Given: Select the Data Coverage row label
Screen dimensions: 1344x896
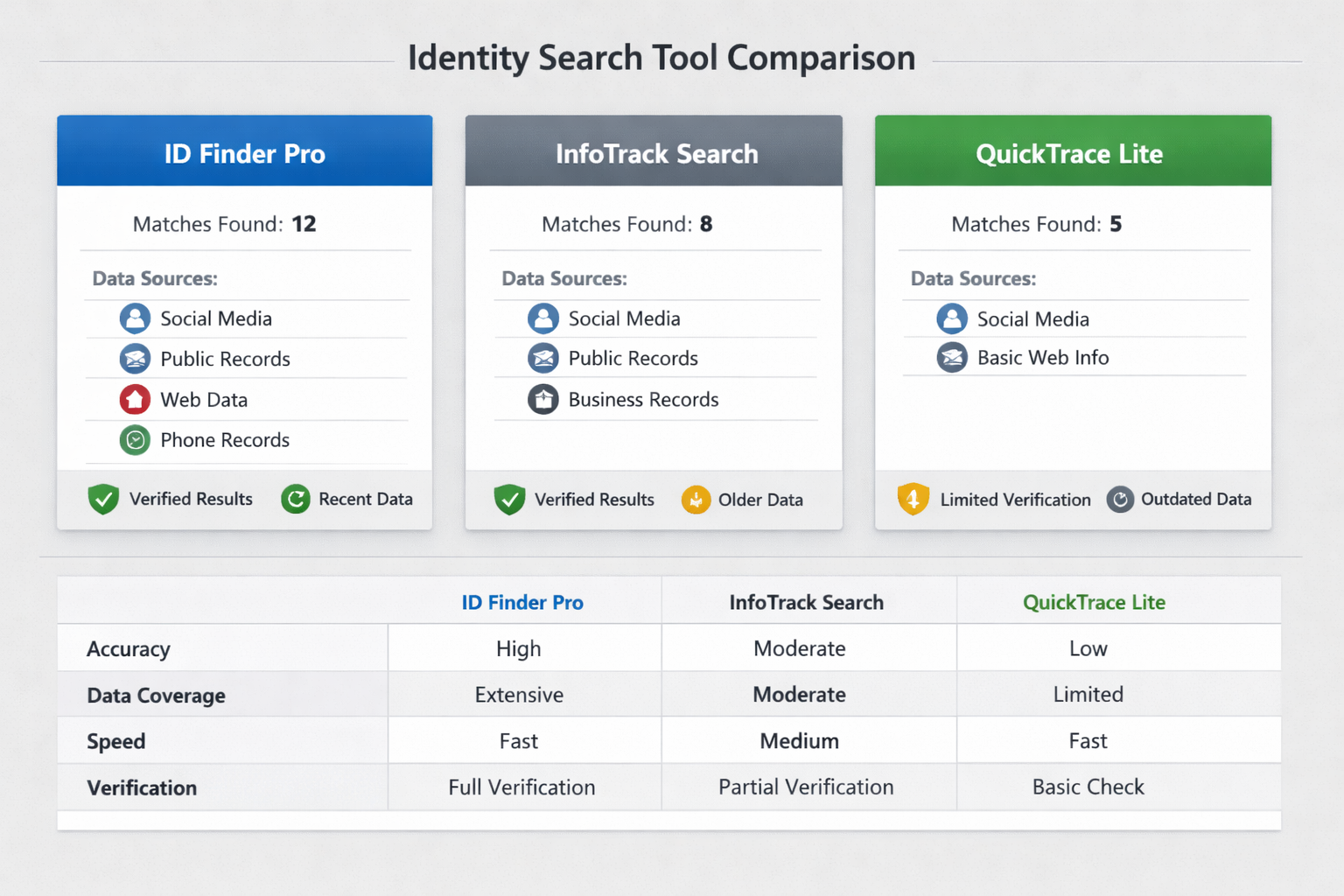Looking at the screenshot, I should point(157,696).
